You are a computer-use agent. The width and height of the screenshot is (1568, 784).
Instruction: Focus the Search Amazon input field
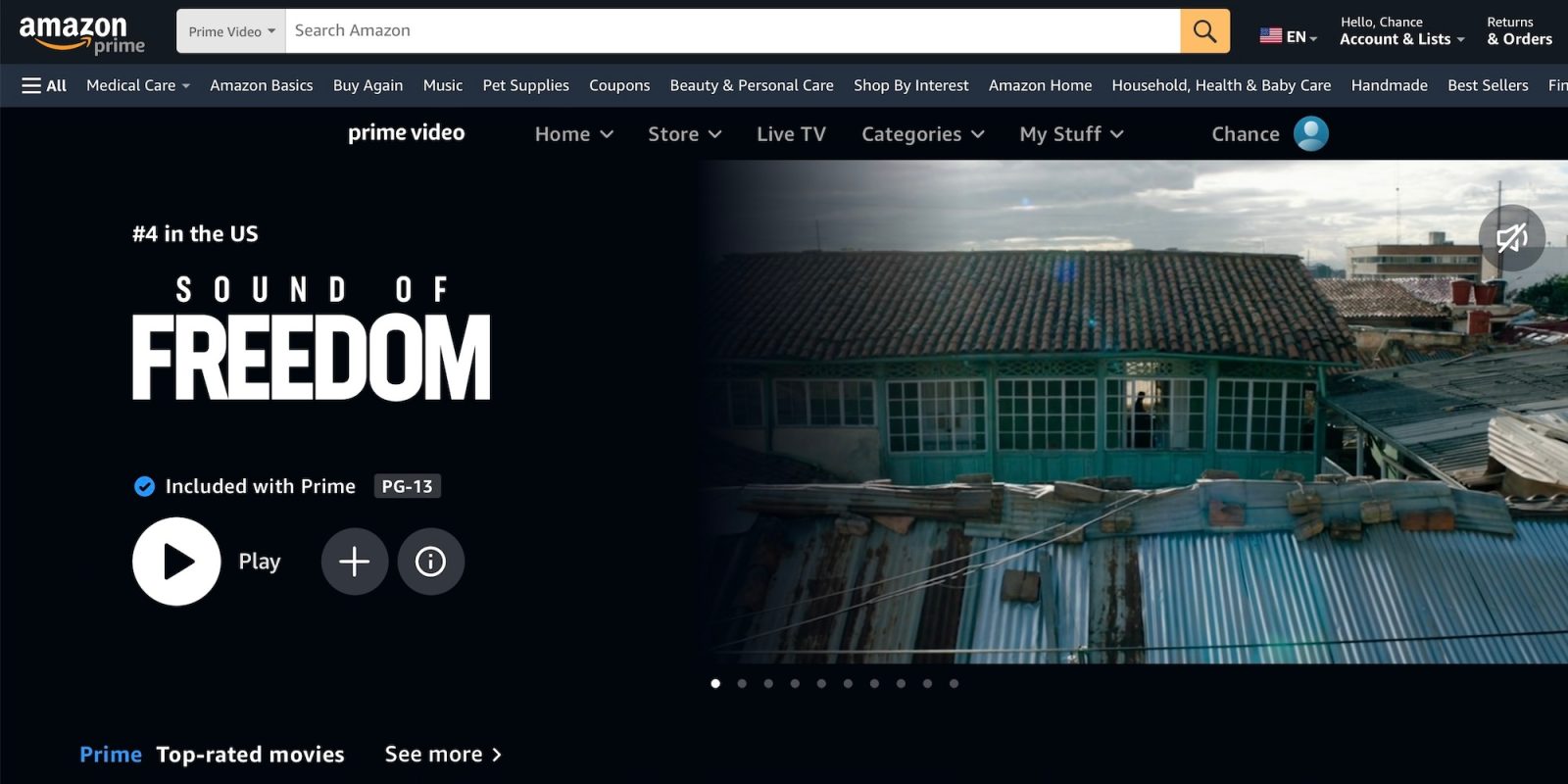[x=731, y=31]
